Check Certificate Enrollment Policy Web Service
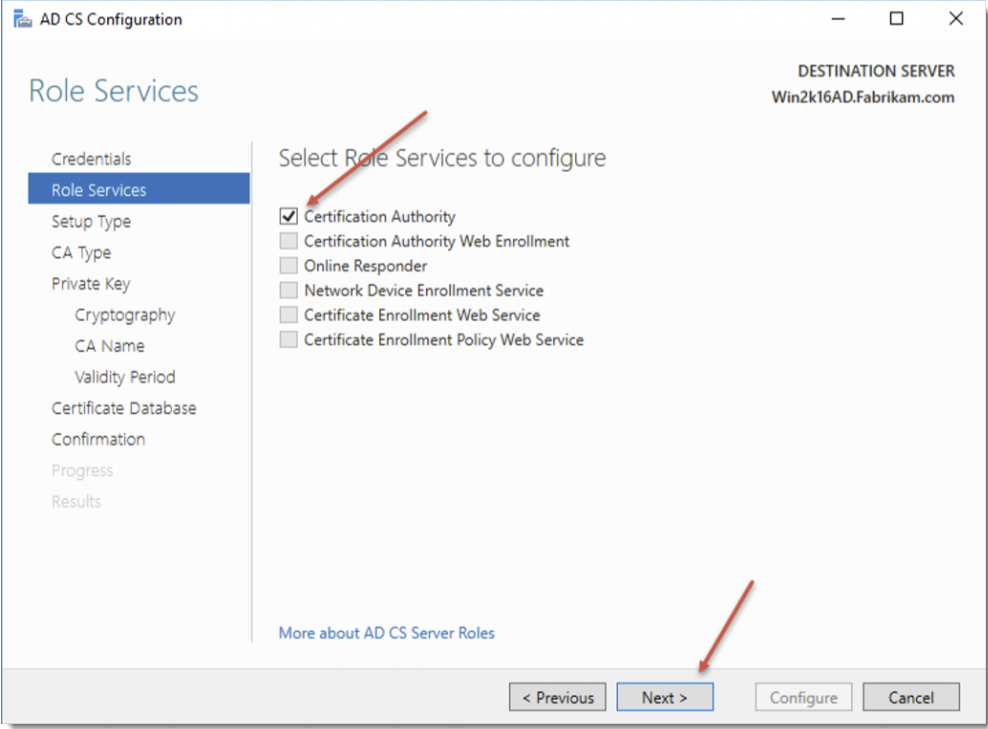The image size is (988, 729). [x=289, y=340]
